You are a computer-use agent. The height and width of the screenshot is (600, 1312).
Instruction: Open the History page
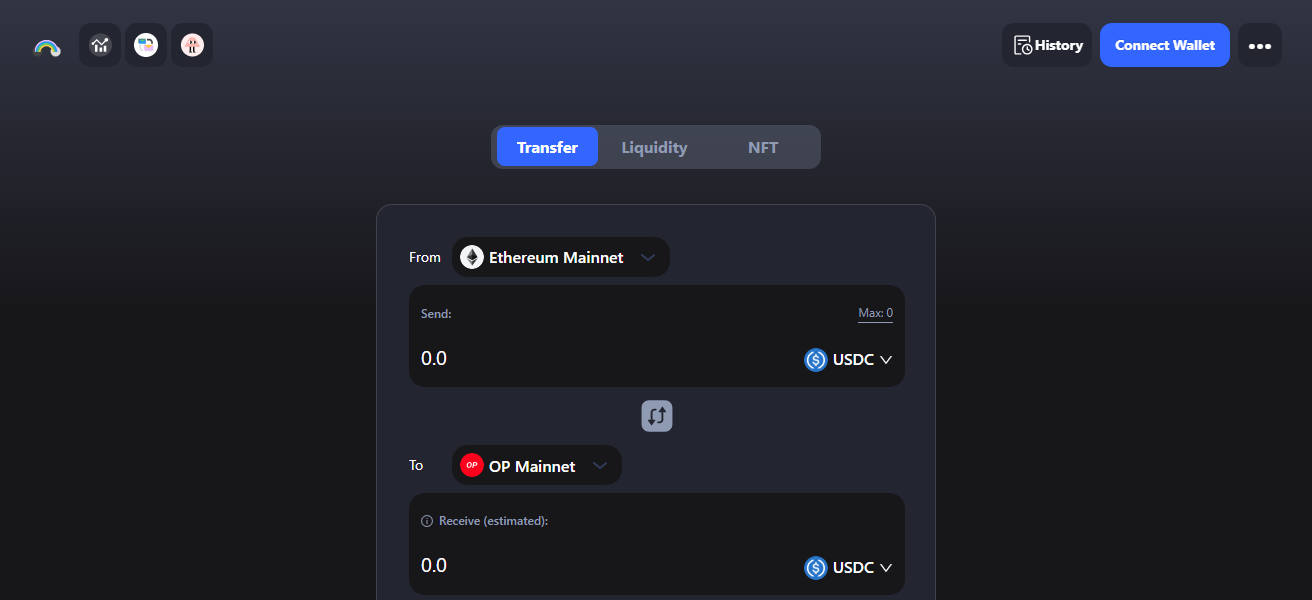pyautogui.click(x=1047, y=45)
